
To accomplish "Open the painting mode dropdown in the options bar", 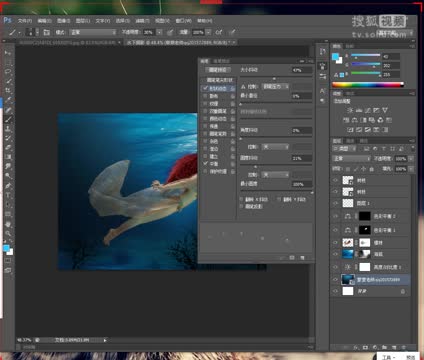I will [93, 32].
